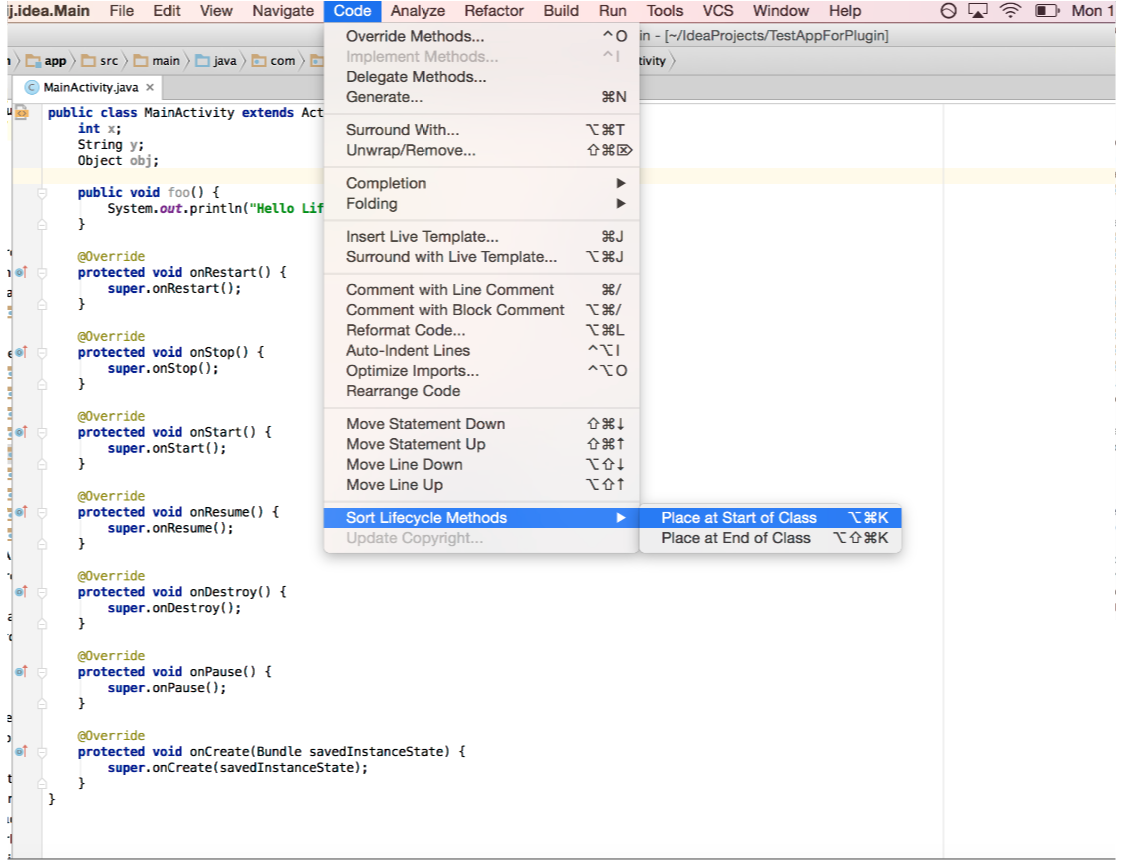The image size is (1148, 862).
Task: Select Generate menu entry
Action: tap(482, 97)
